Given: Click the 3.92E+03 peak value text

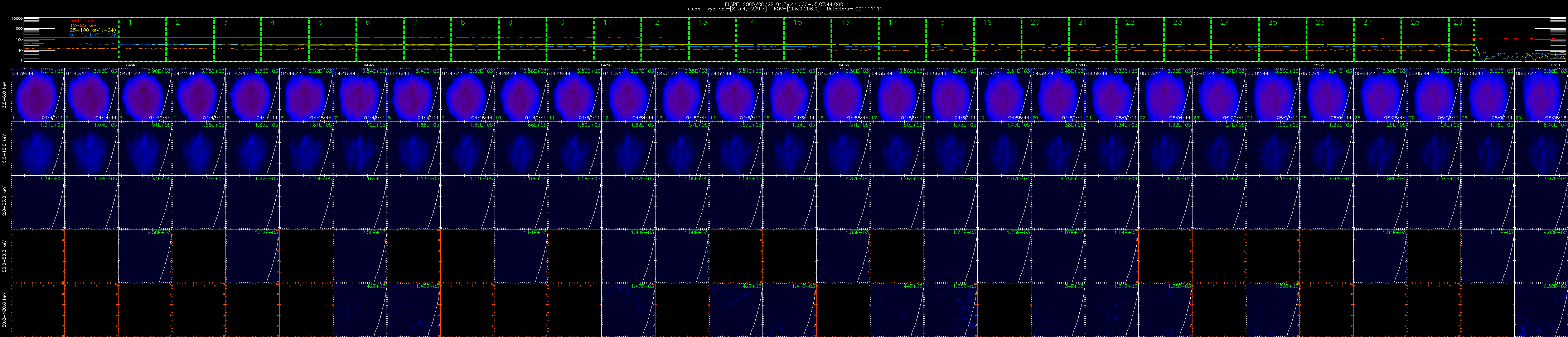Looking at the screenshot, I should [106, 71].
